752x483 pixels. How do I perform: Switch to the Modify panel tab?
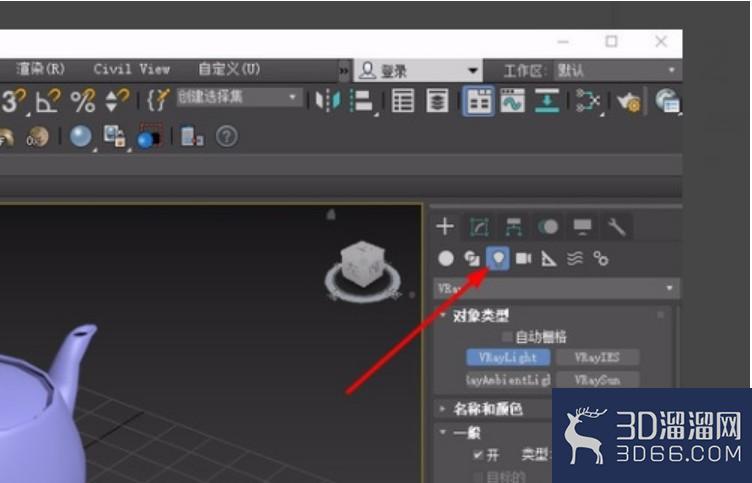click(x=479, y=227)
